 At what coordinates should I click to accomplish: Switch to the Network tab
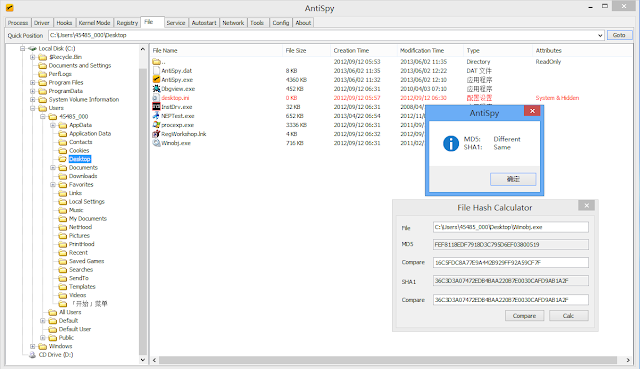point(233,23)
